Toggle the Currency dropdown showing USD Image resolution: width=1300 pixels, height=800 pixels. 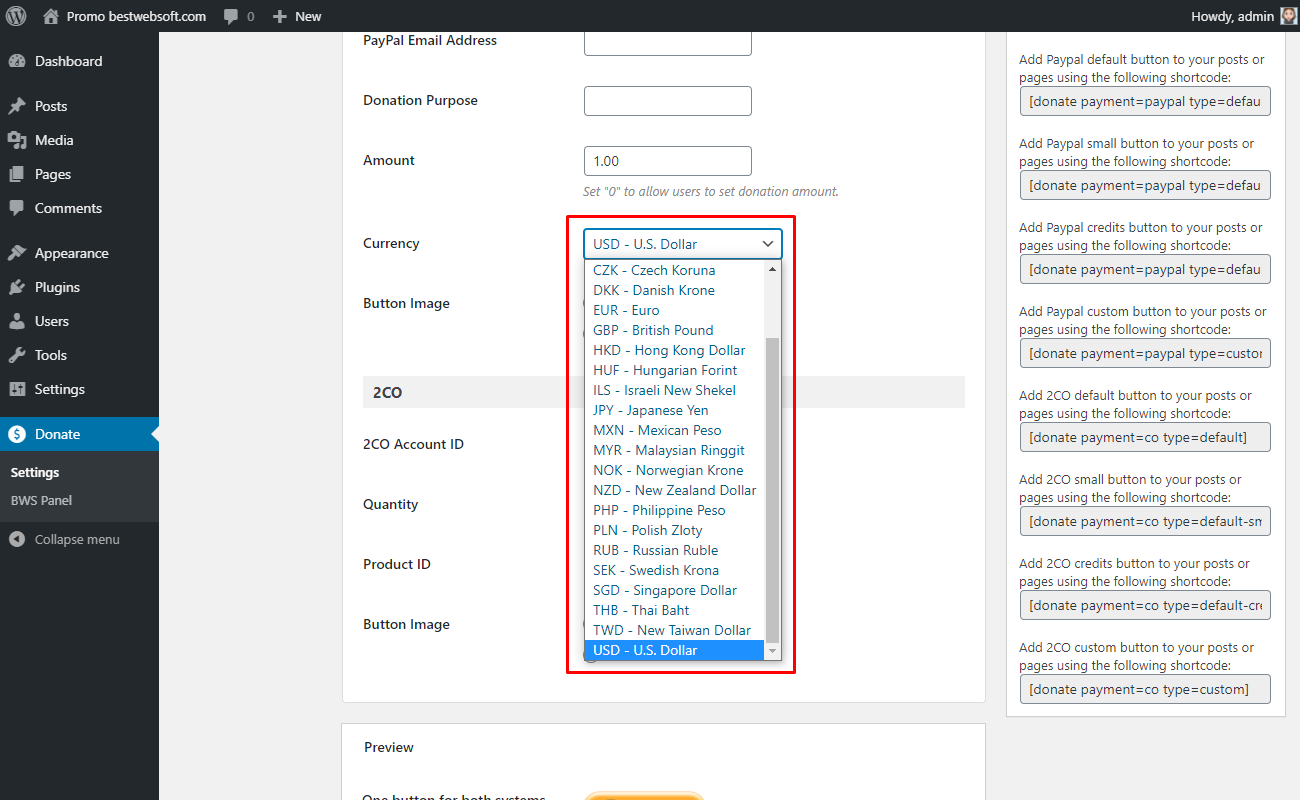click(x=683, y=244)
